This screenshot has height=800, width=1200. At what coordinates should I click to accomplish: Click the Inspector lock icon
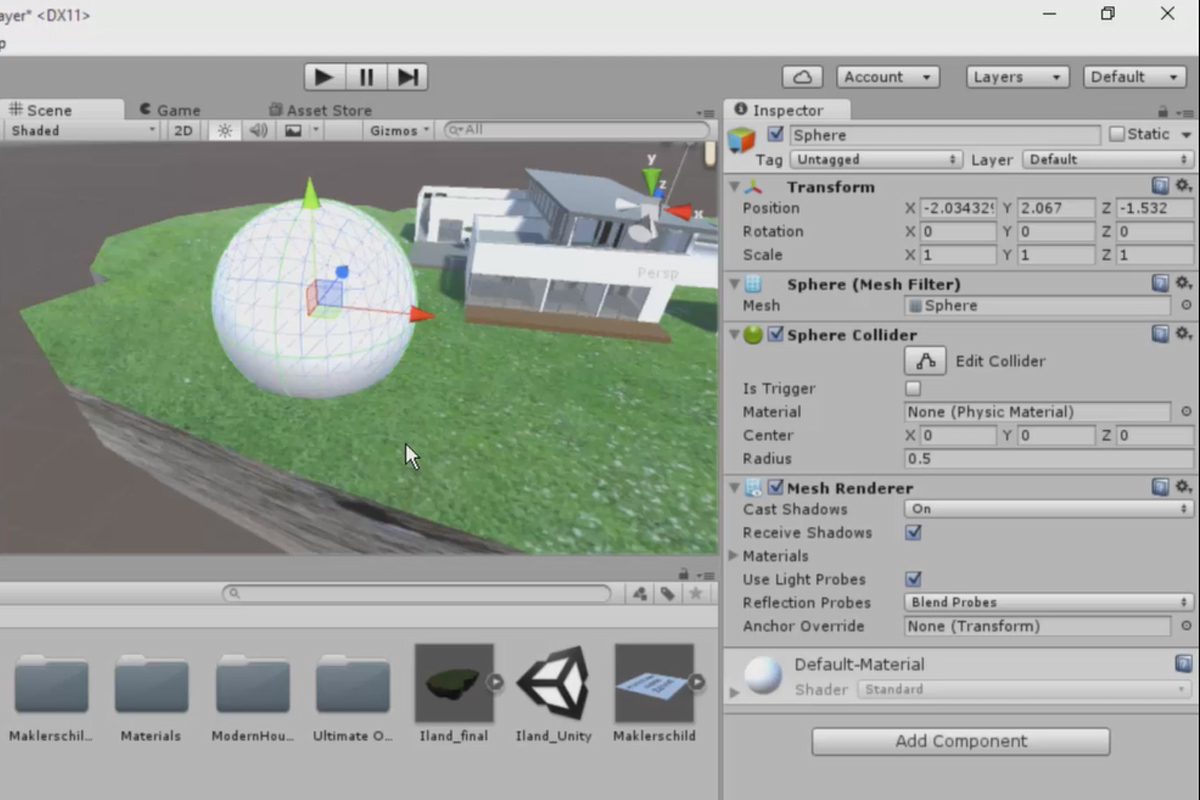tap(1162, 109)
